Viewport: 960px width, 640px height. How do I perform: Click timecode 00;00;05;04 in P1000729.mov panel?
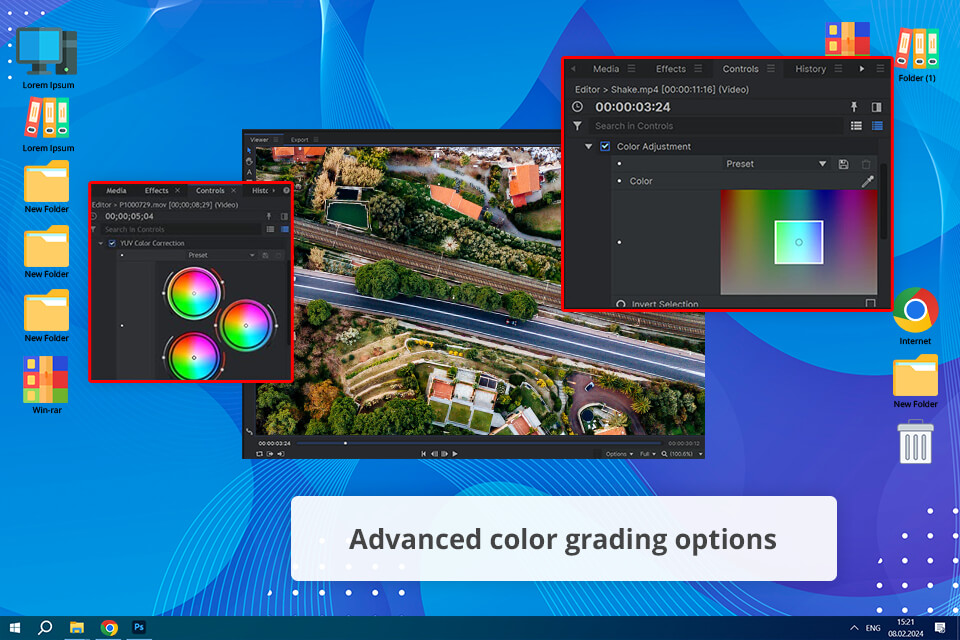pyautogui.click(x=129, y=216)
